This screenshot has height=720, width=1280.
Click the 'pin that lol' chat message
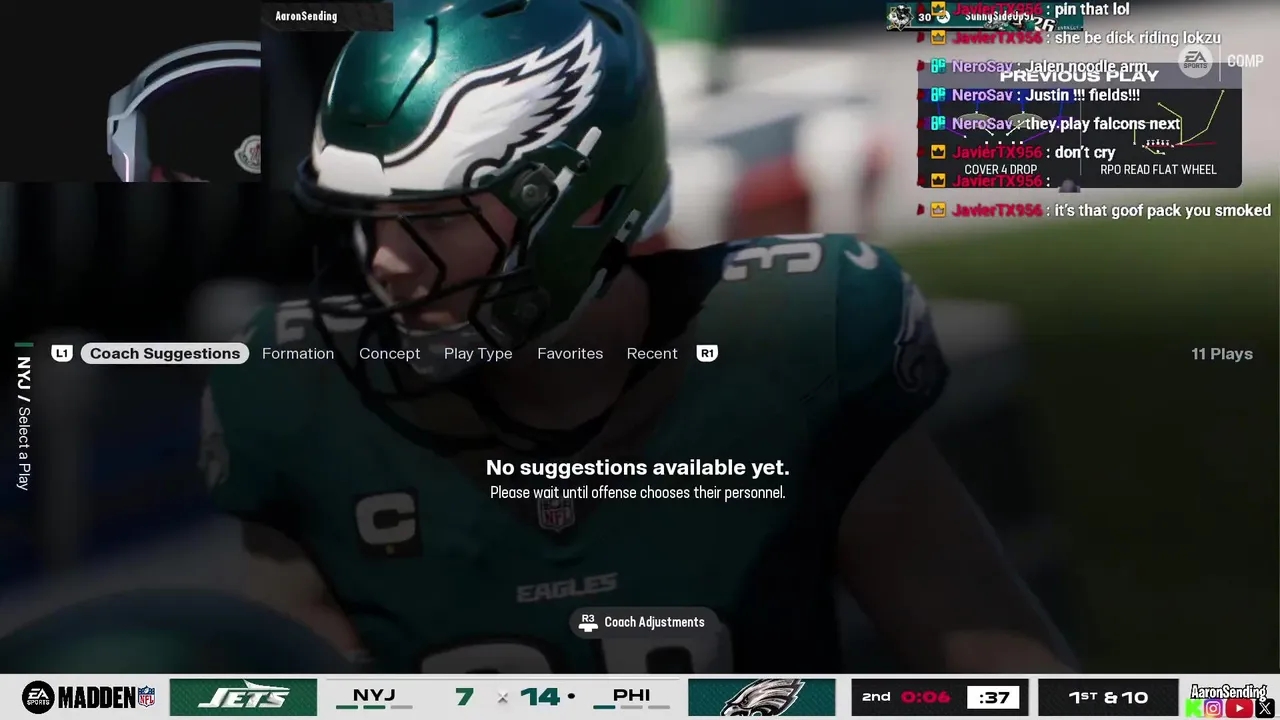click(x=1092, y=9)
